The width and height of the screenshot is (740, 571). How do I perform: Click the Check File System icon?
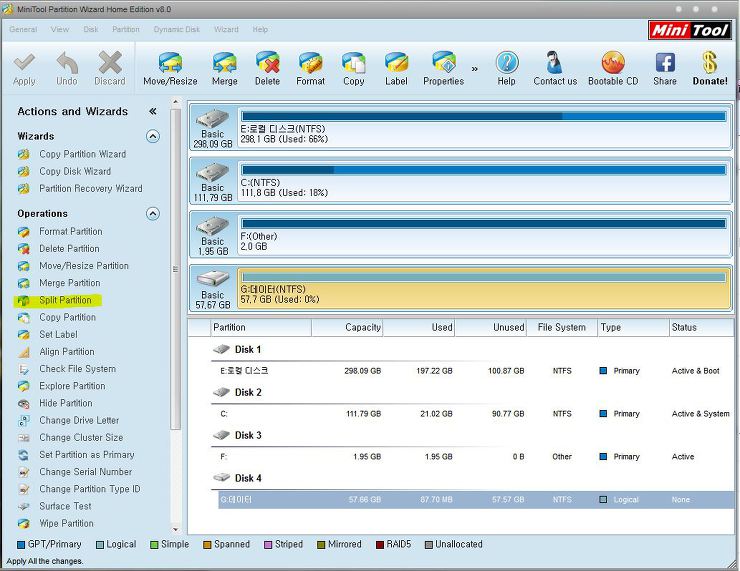[x=24, y=369]
